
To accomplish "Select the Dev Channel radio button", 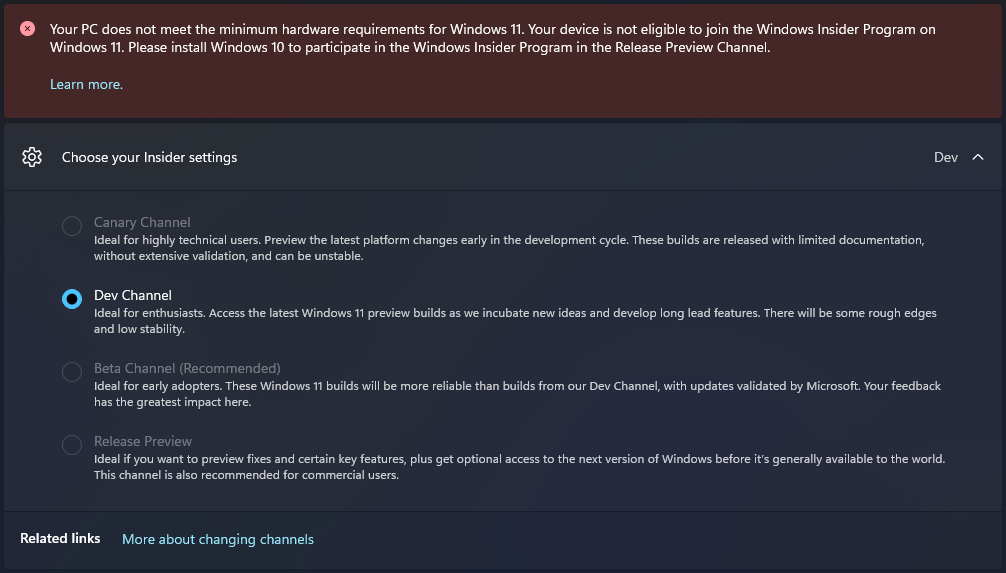I will (x=72, y=299).
